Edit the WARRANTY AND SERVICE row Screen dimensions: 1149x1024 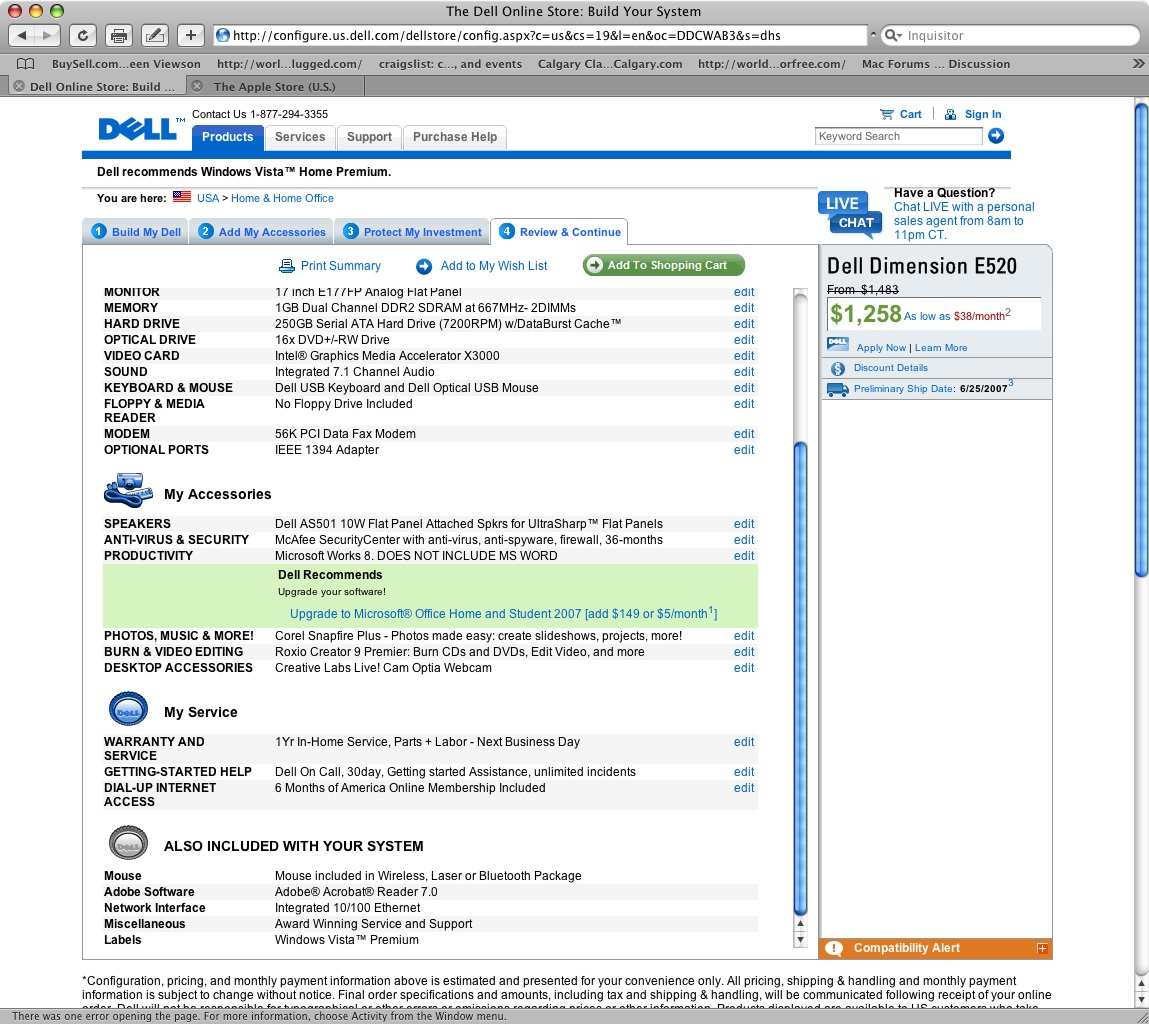click(744, 742)
